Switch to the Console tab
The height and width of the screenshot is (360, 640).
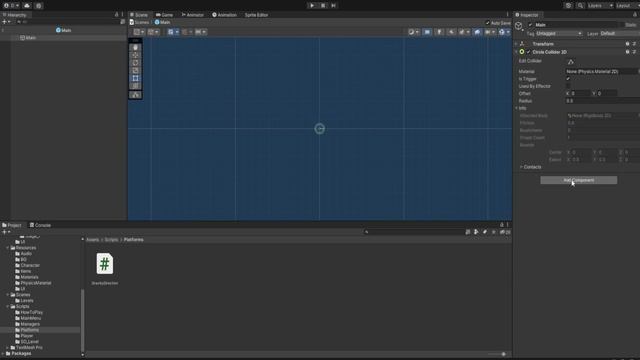pyautogui.click(x=40, y=225)
